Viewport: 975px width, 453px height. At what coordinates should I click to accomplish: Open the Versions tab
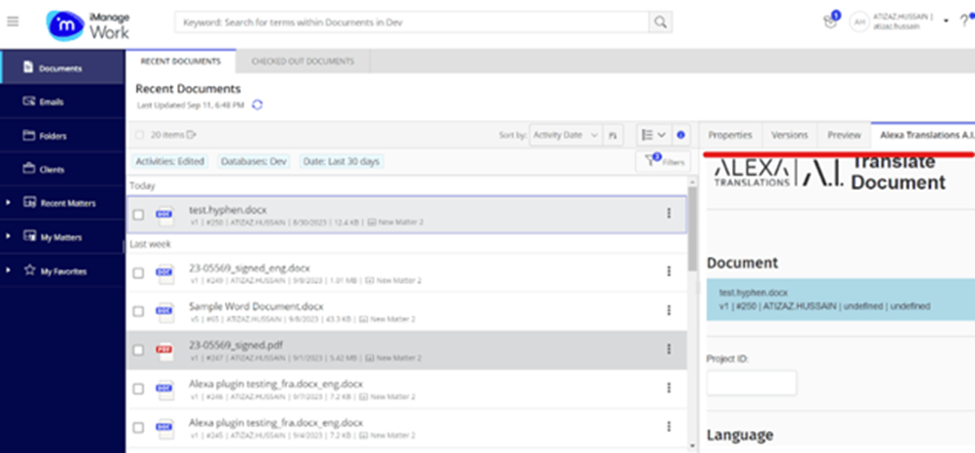[789, 135]
